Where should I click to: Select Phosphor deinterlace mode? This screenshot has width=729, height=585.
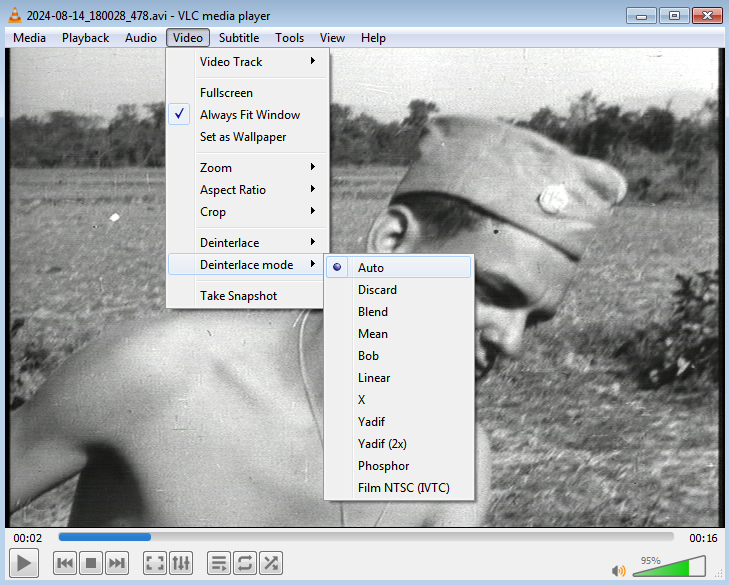[x=398, y=465]
